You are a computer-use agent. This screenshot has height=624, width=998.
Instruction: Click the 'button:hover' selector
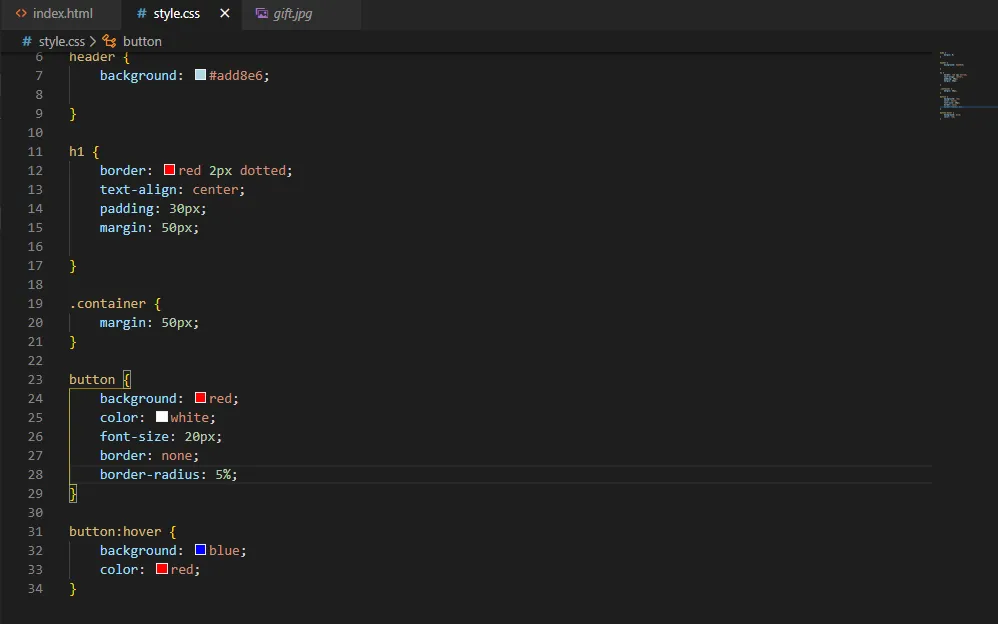(x=115, y=532)
